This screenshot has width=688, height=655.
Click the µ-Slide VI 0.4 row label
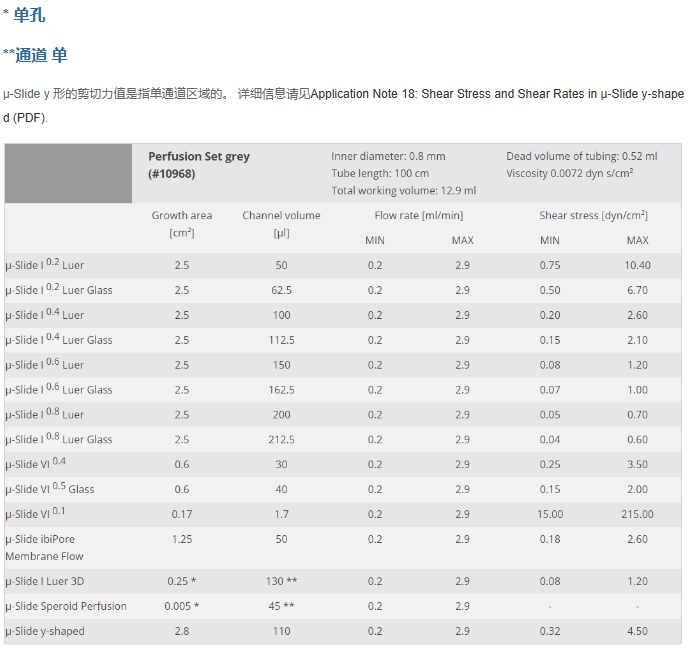coord(36,464)
